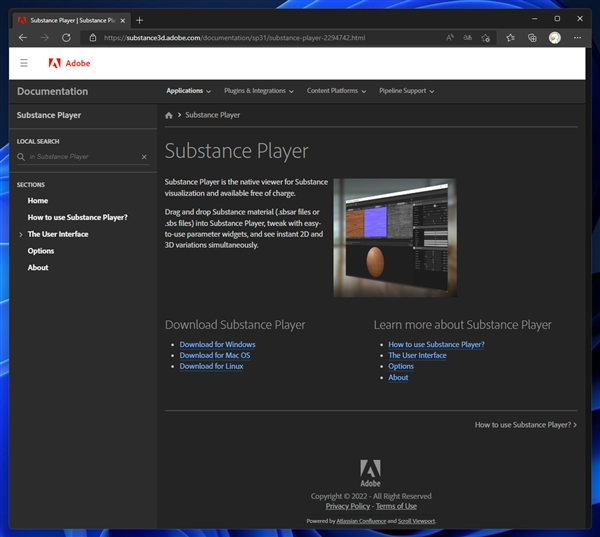Click the browser forward arrow
The image size is (600, 537).
pyautogui.click(x=45, y=38)
